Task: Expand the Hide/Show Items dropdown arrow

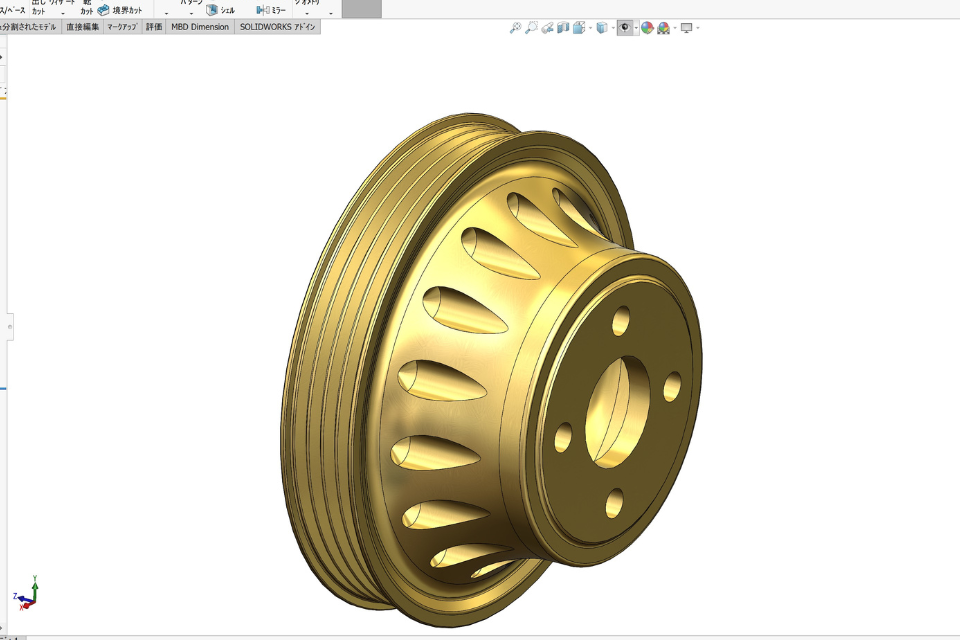Action: point(636,28)
